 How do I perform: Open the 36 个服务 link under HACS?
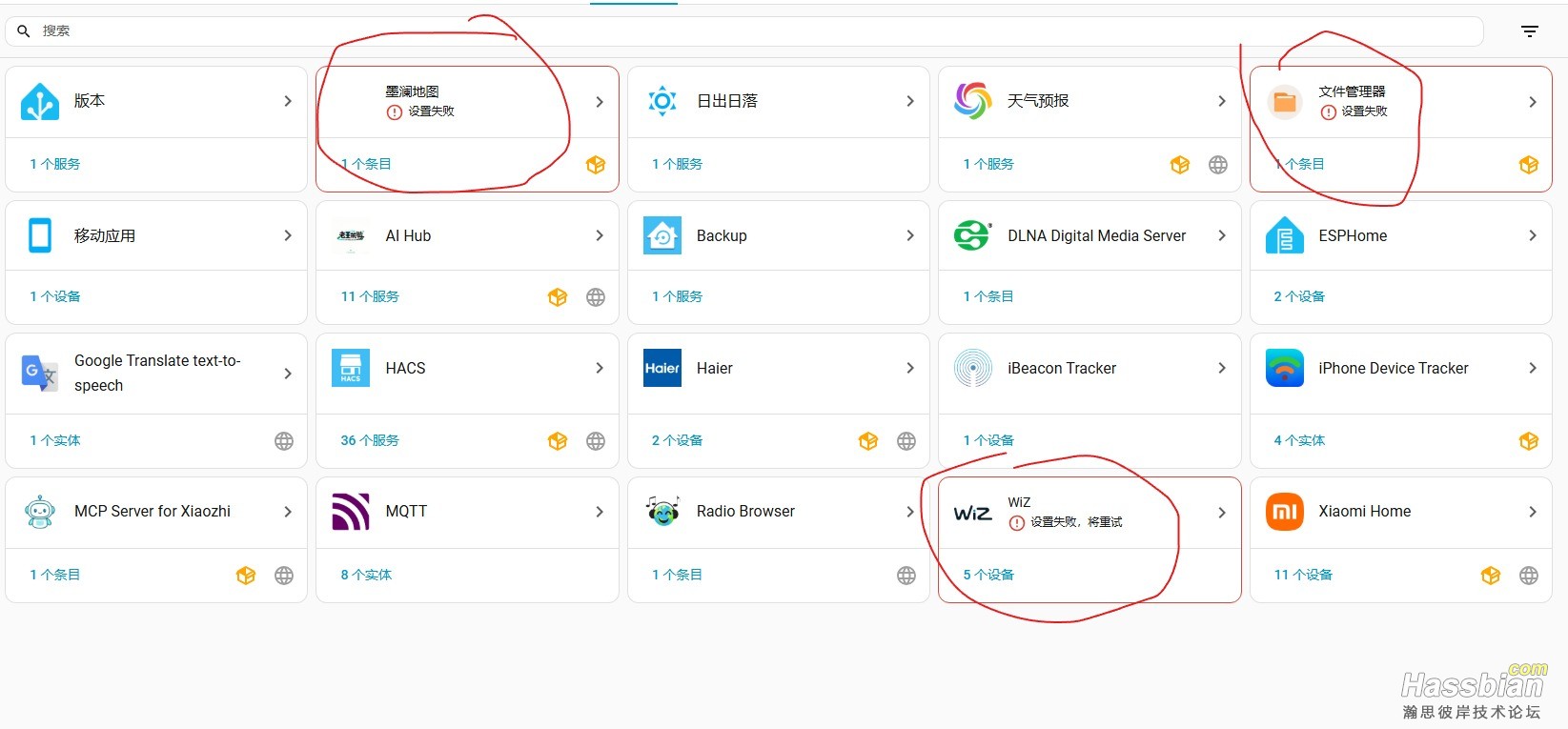coord(370,440)
